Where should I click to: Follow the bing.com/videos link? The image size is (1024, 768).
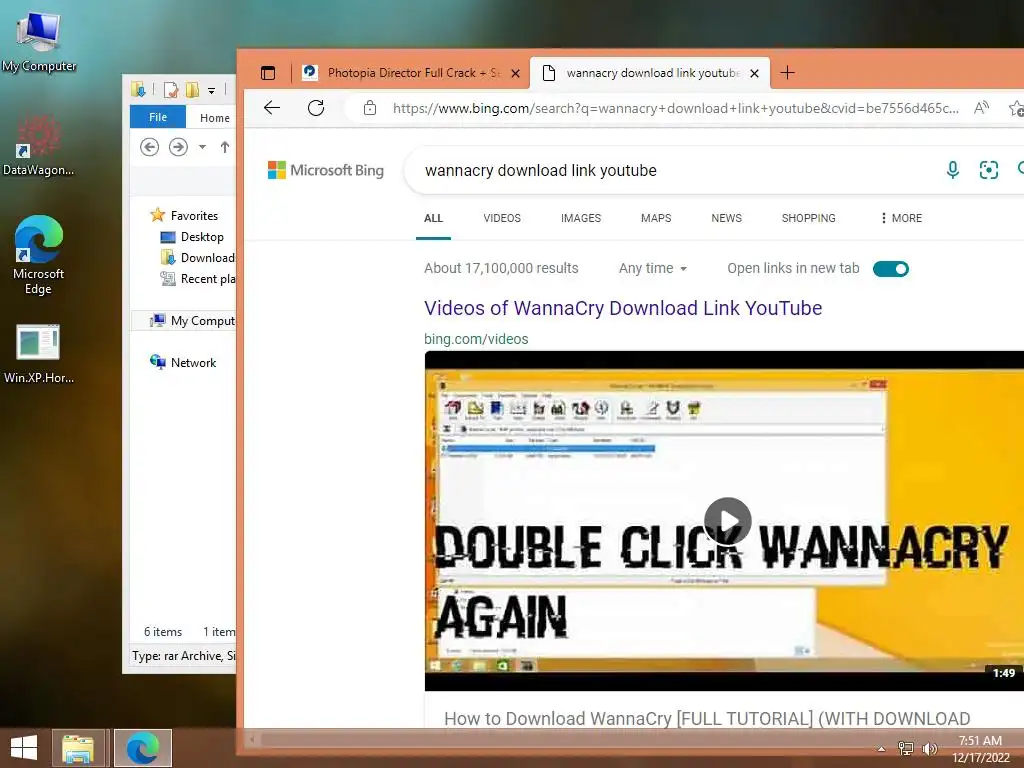coord(476,339)
